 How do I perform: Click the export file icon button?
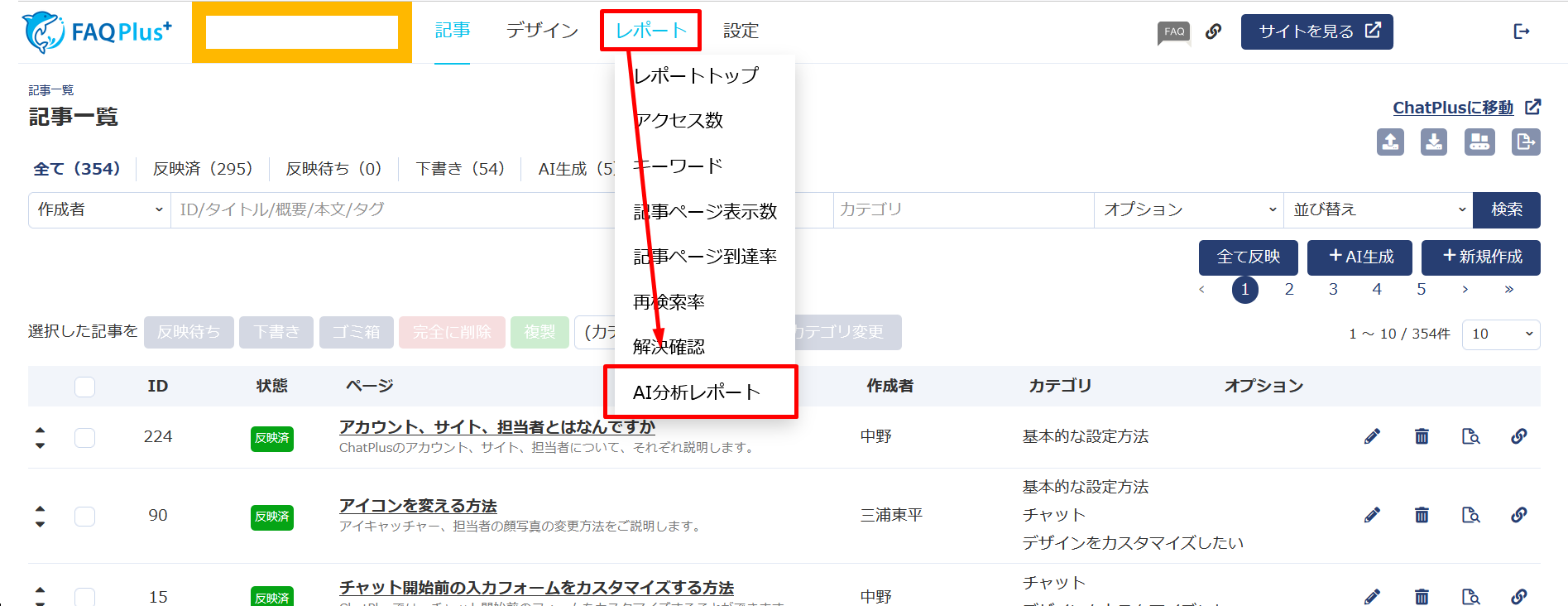(1526, 142)
